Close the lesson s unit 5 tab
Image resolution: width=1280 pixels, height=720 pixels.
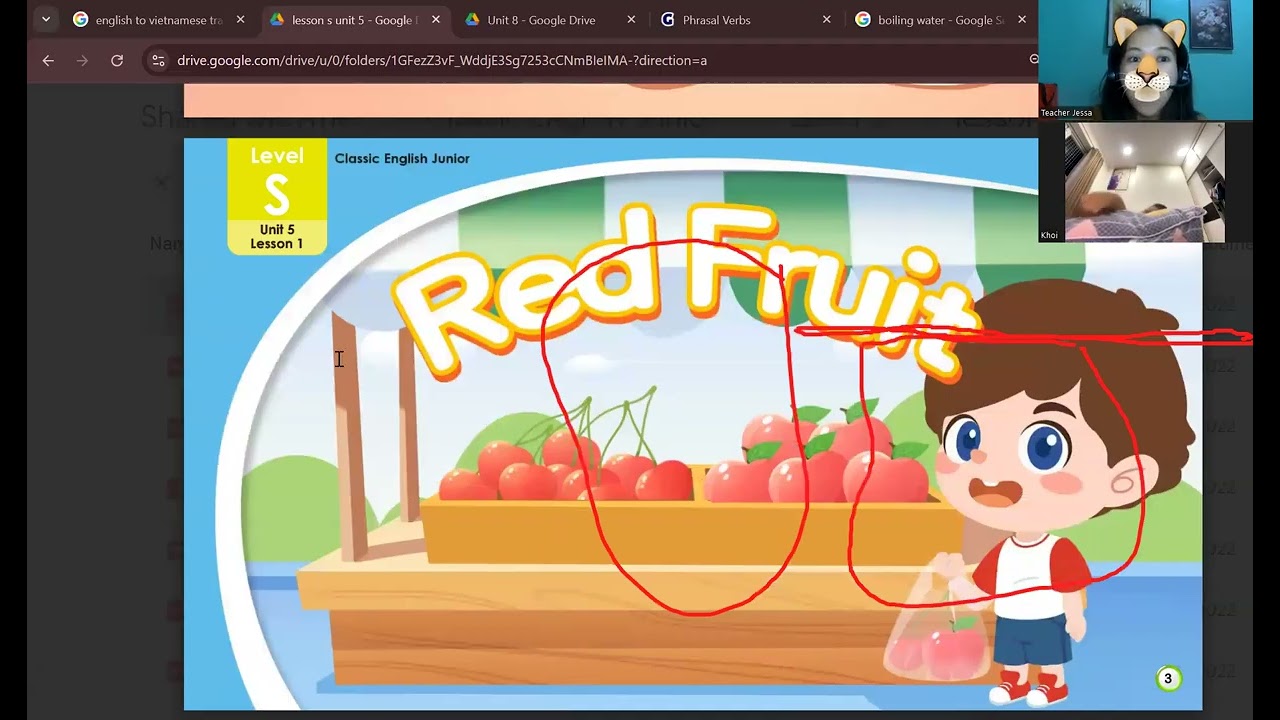click(436, 20)
